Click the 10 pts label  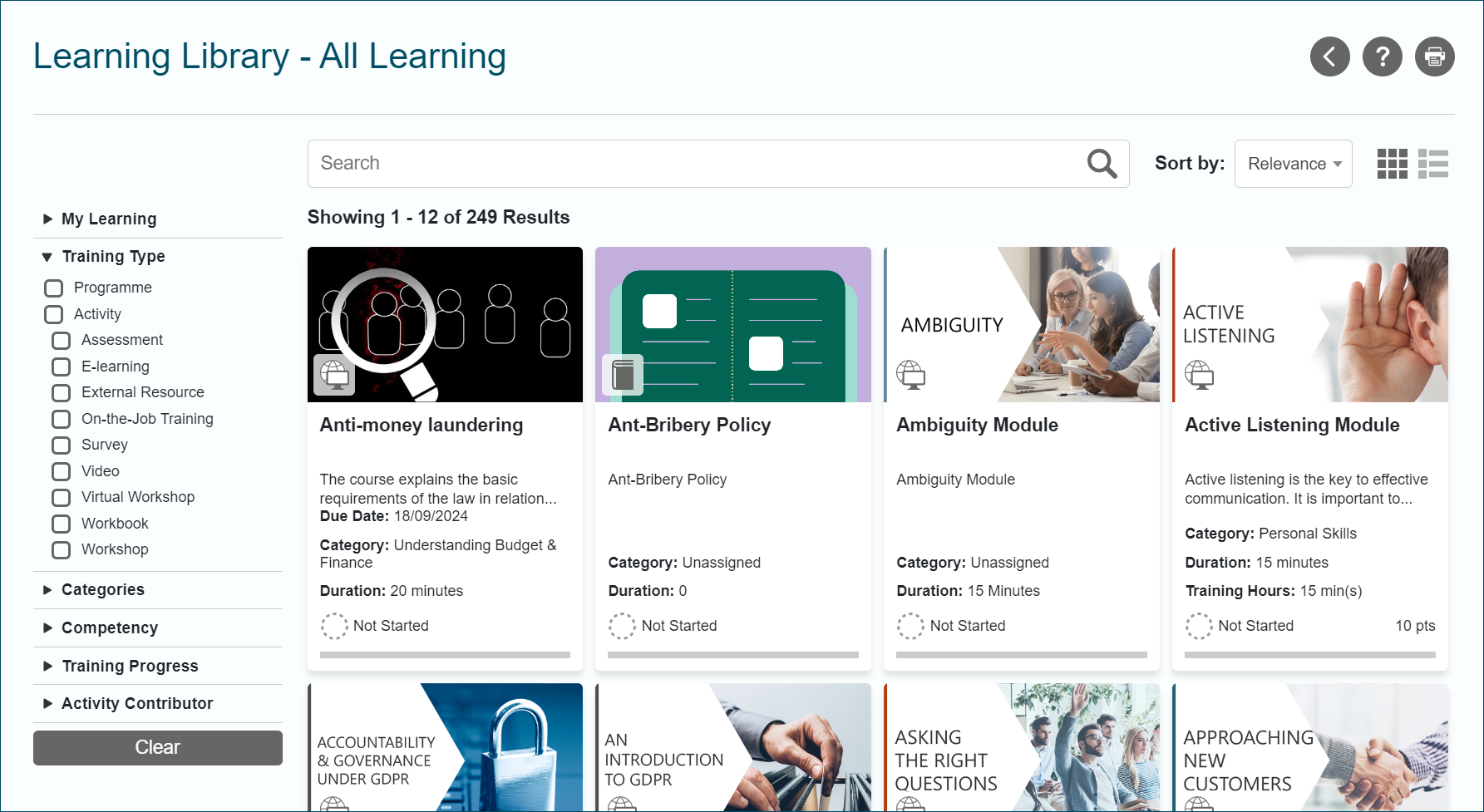click(x=1415, y=626)
